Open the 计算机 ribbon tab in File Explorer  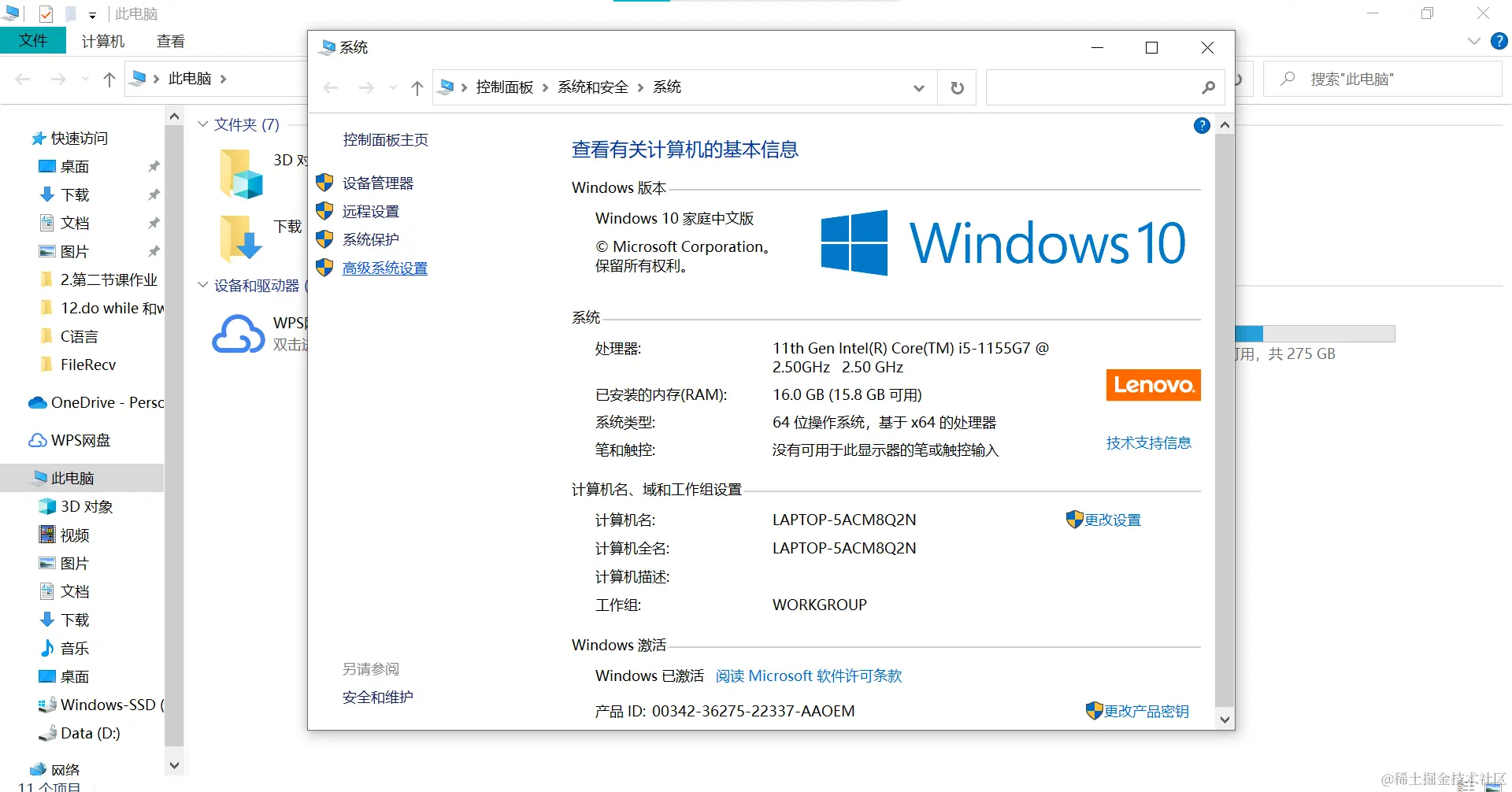[103, 42]
